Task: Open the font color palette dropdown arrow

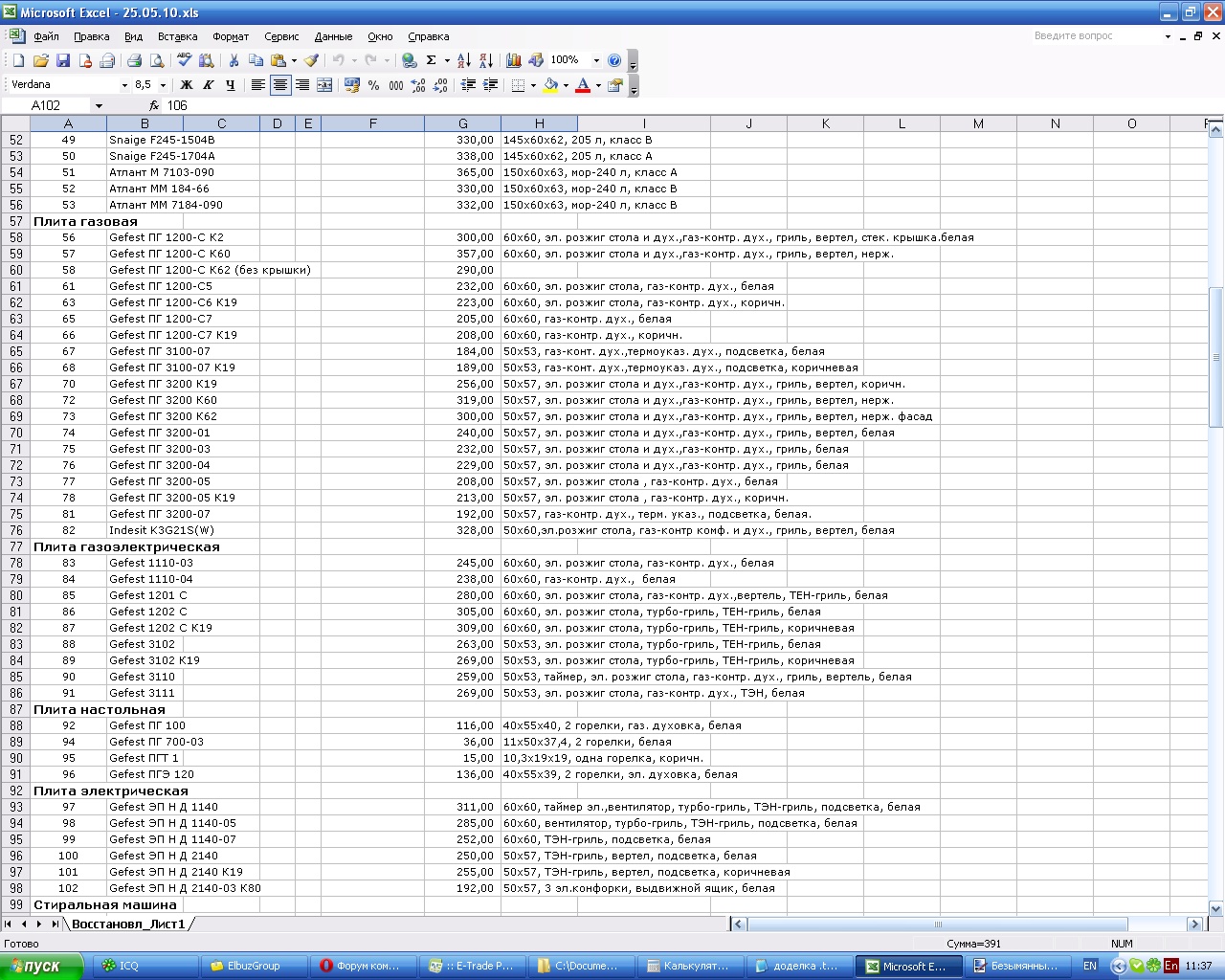Action: 598,85
